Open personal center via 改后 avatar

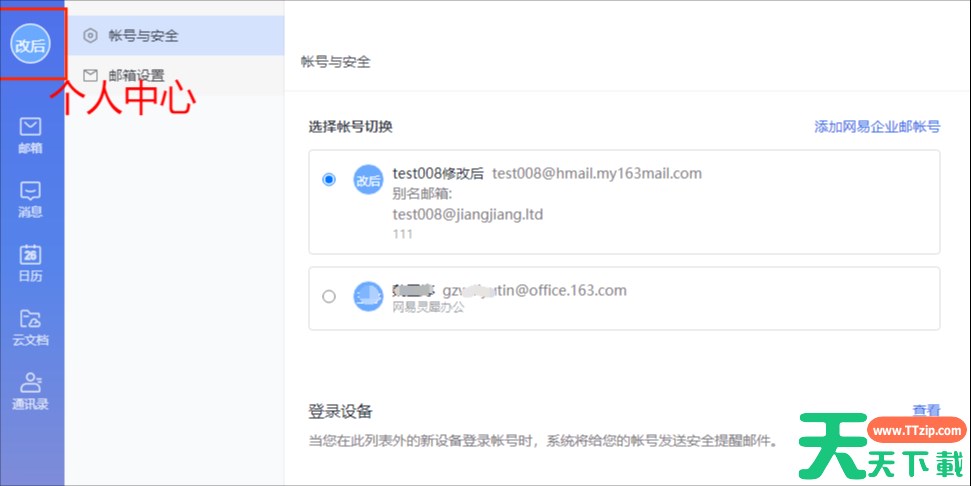click(30, 44)
